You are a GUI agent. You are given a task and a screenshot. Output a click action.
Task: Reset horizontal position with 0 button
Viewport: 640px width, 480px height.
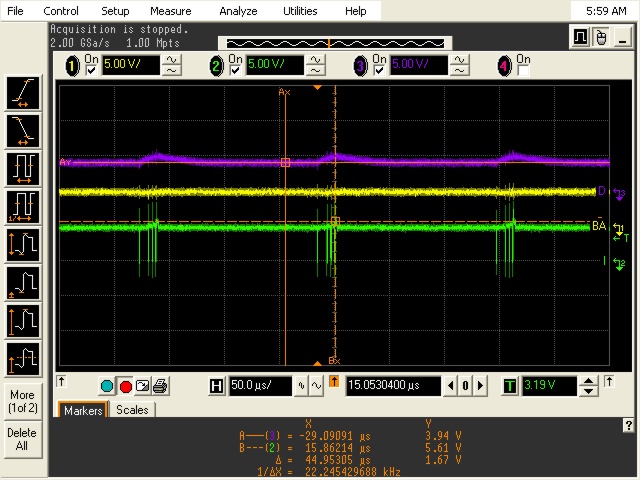[x=465, y=386]
